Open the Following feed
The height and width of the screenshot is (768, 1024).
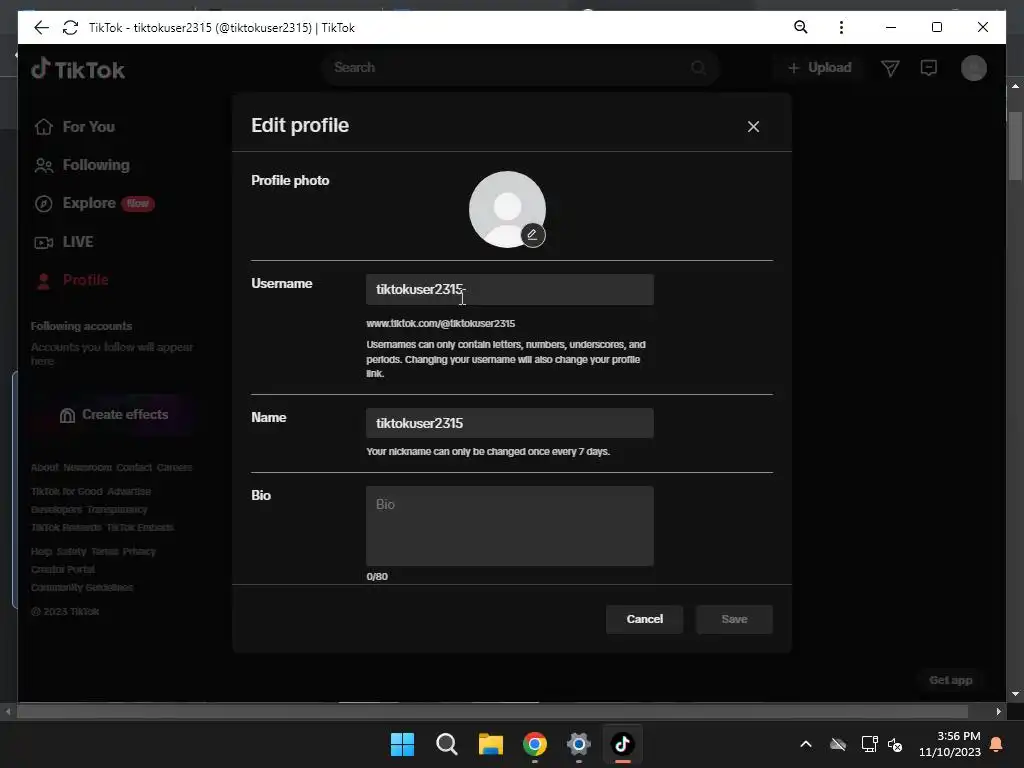(x=82, y=165)
